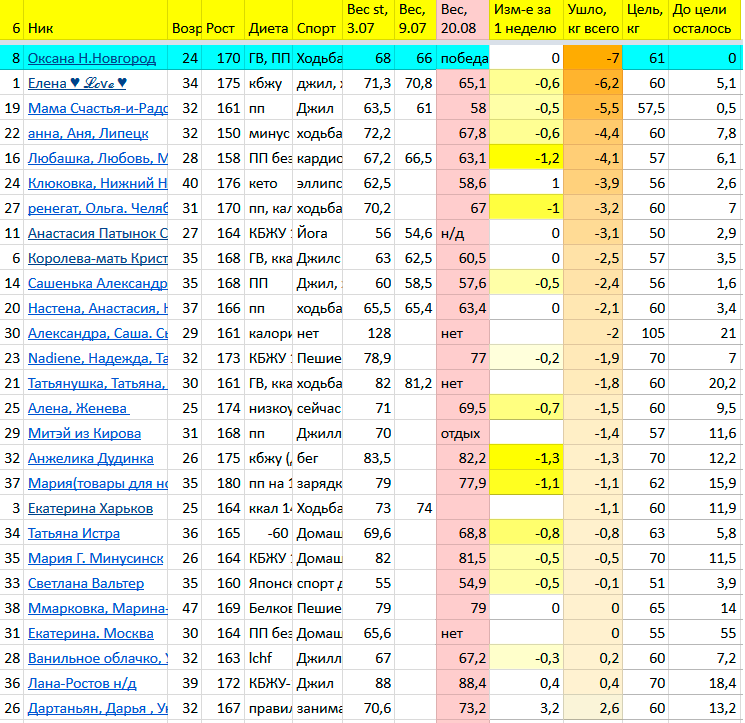Select the Цель, кг header cell

pos(643,20)
